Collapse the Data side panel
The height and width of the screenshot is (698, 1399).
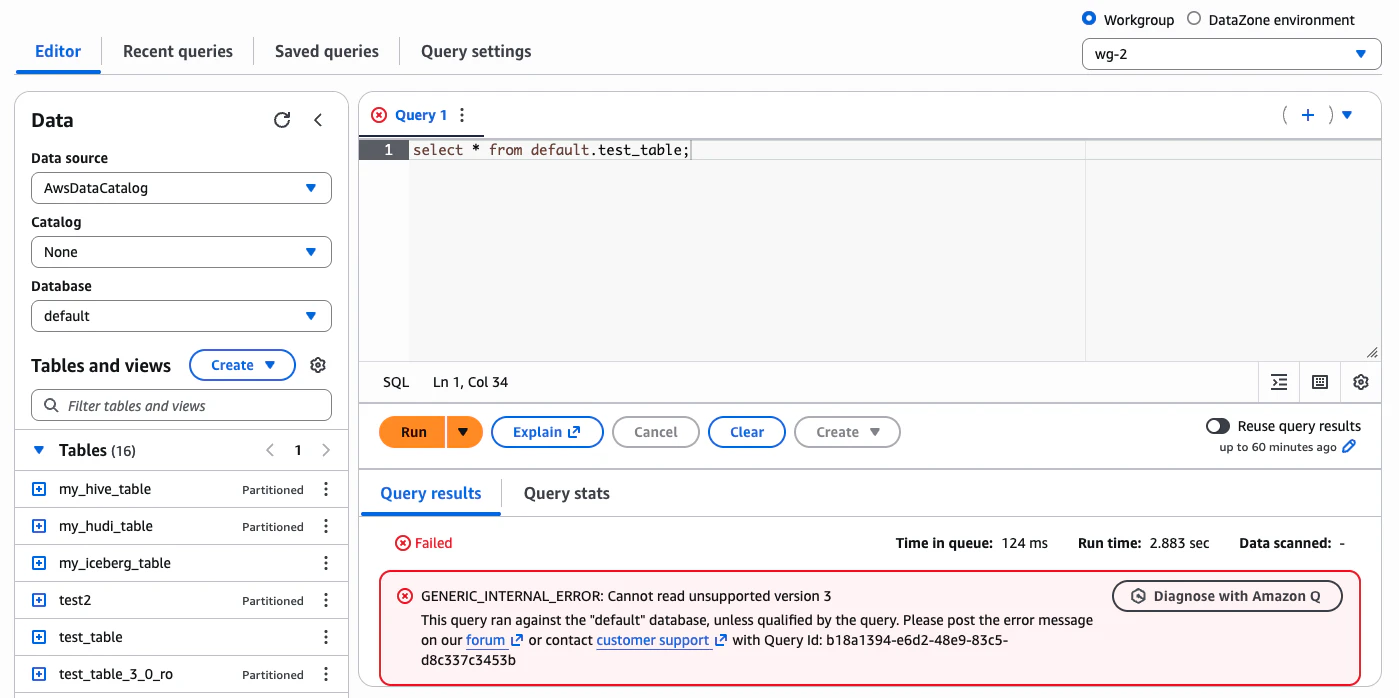pyautogui.click(x=318, y=120)
